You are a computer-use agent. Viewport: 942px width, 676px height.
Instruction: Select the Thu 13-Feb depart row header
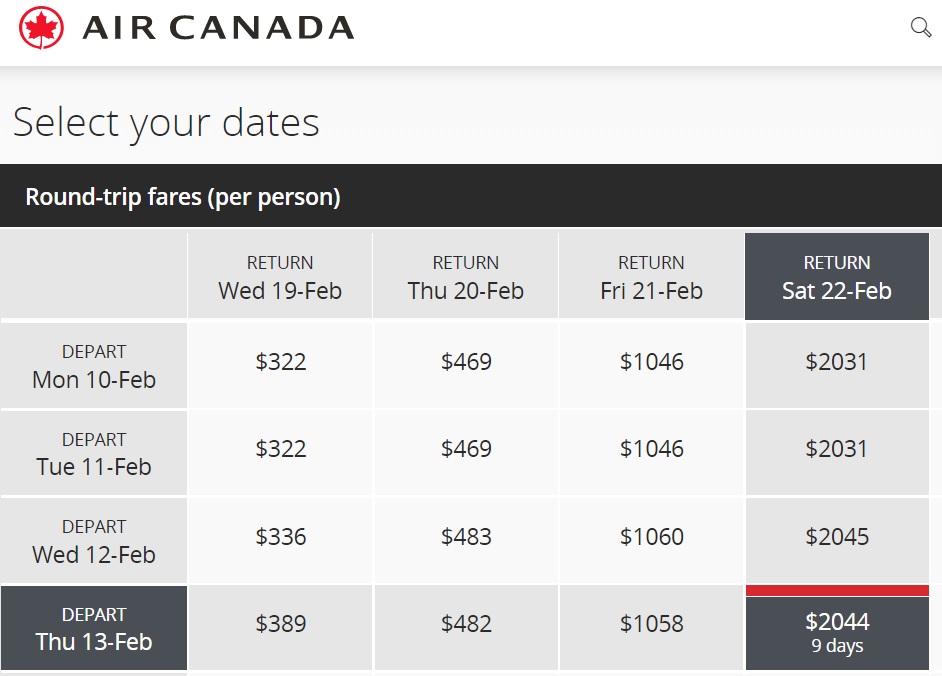click(x=94, y=628)
